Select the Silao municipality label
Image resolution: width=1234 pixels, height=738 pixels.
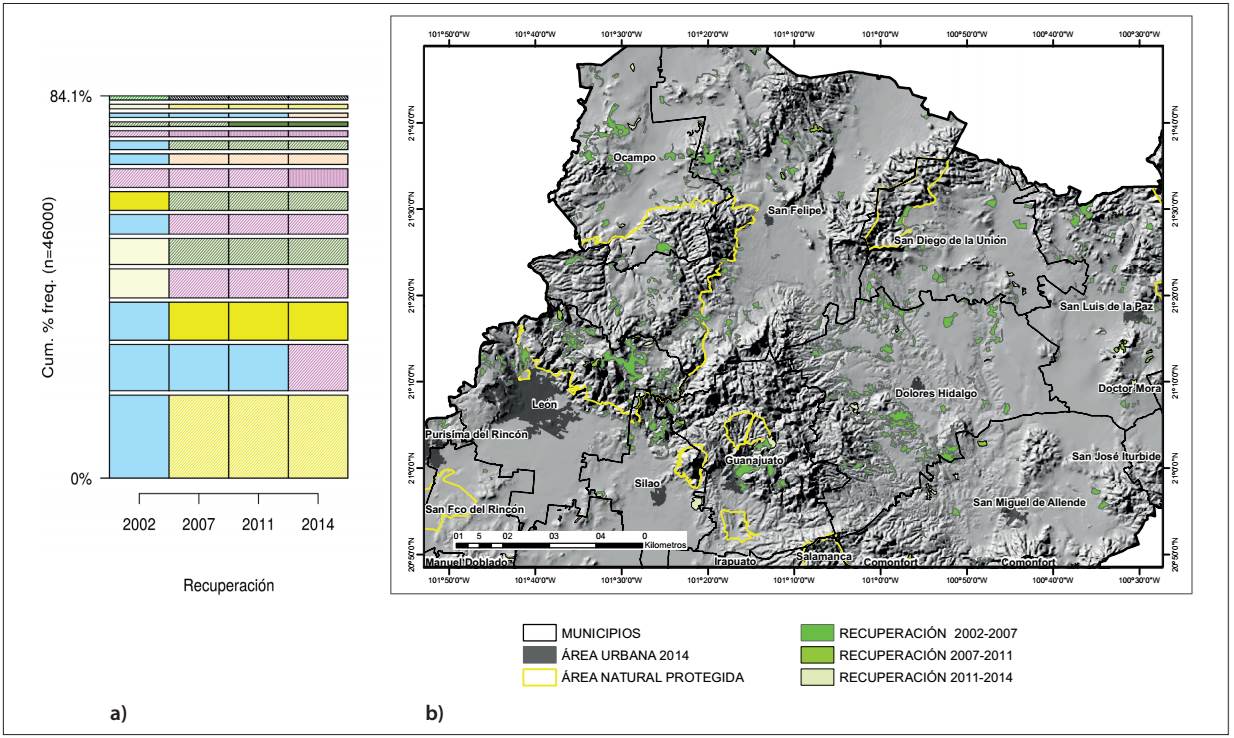coord(648,483)
